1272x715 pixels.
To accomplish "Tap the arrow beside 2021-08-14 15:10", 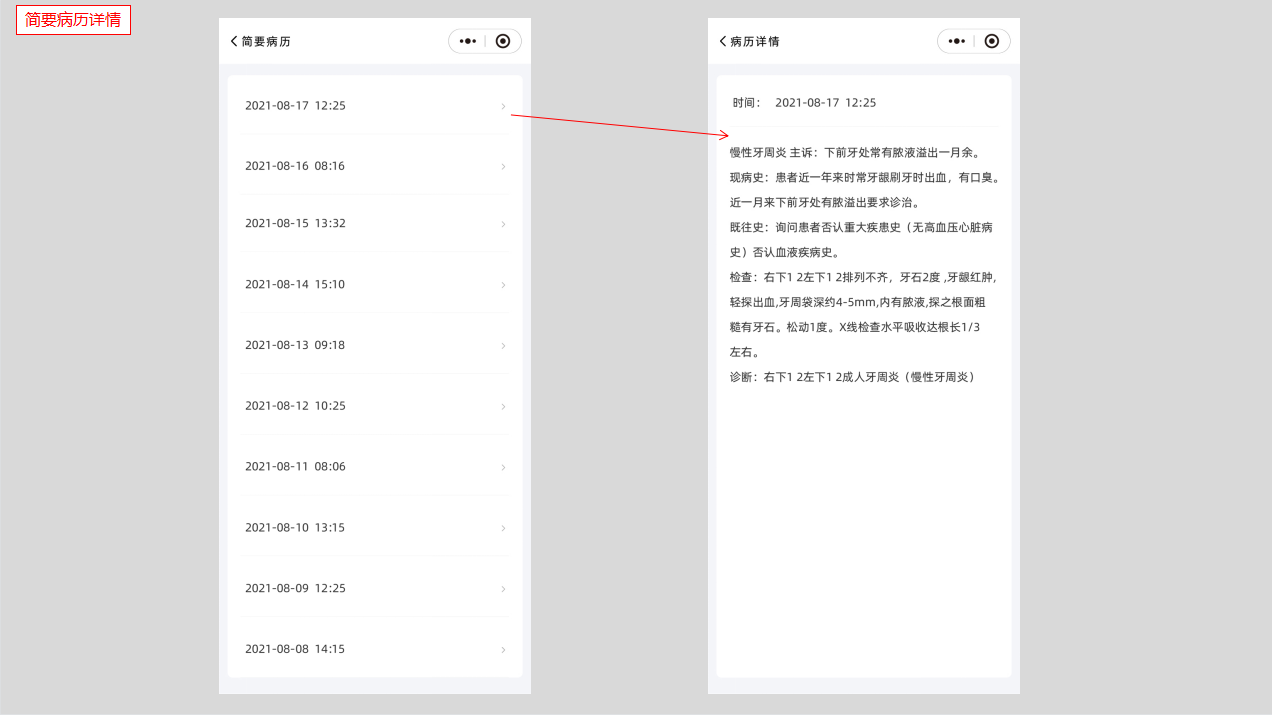I will (503, 285).
